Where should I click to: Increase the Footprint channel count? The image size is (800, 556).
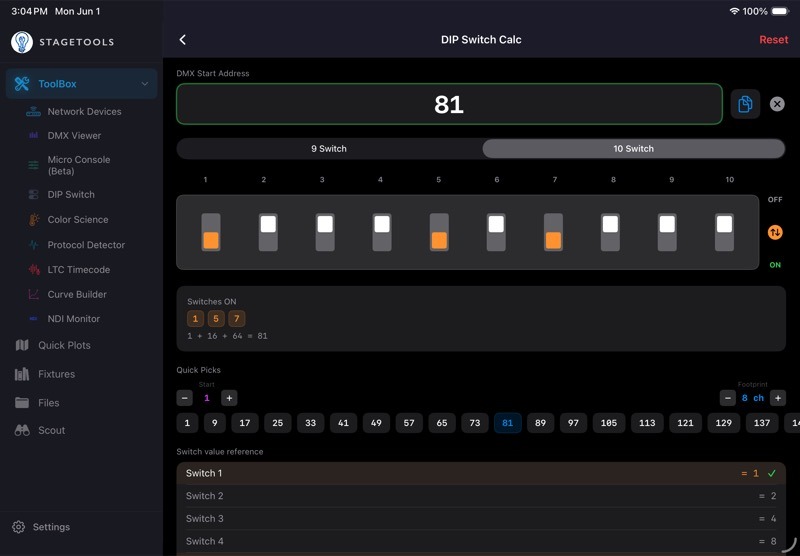tap(778, 398)
